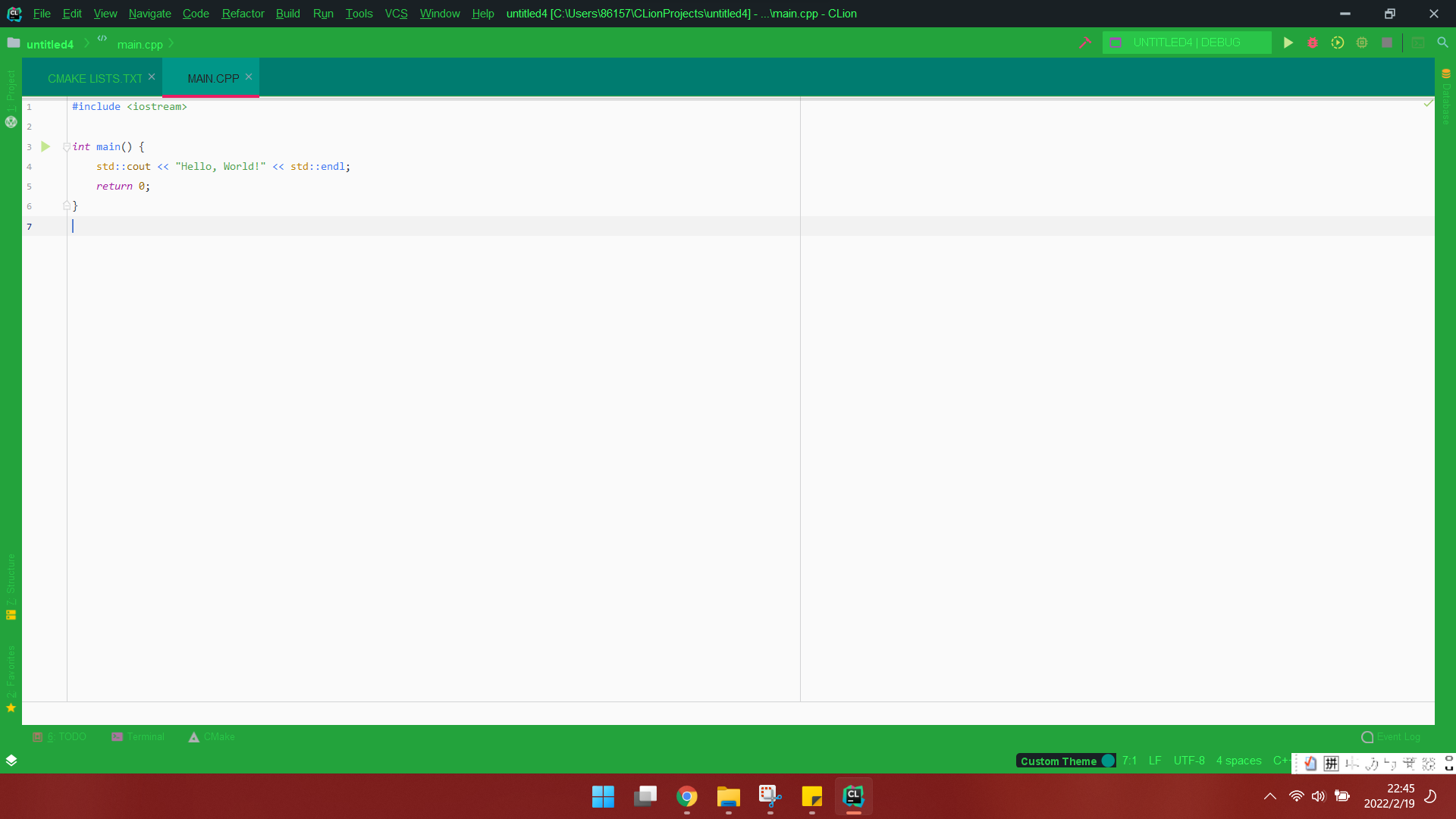Run the program with green play icon
Viewport: 1456px width, 819px height.
coord(1288,42)
